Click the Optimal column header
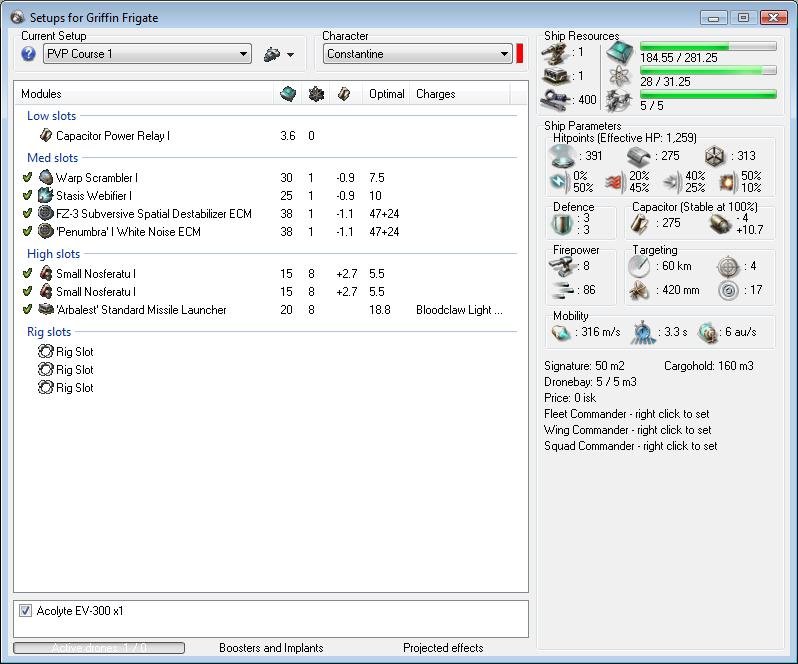This screenshot has width=798, height=664. (386, 94)
